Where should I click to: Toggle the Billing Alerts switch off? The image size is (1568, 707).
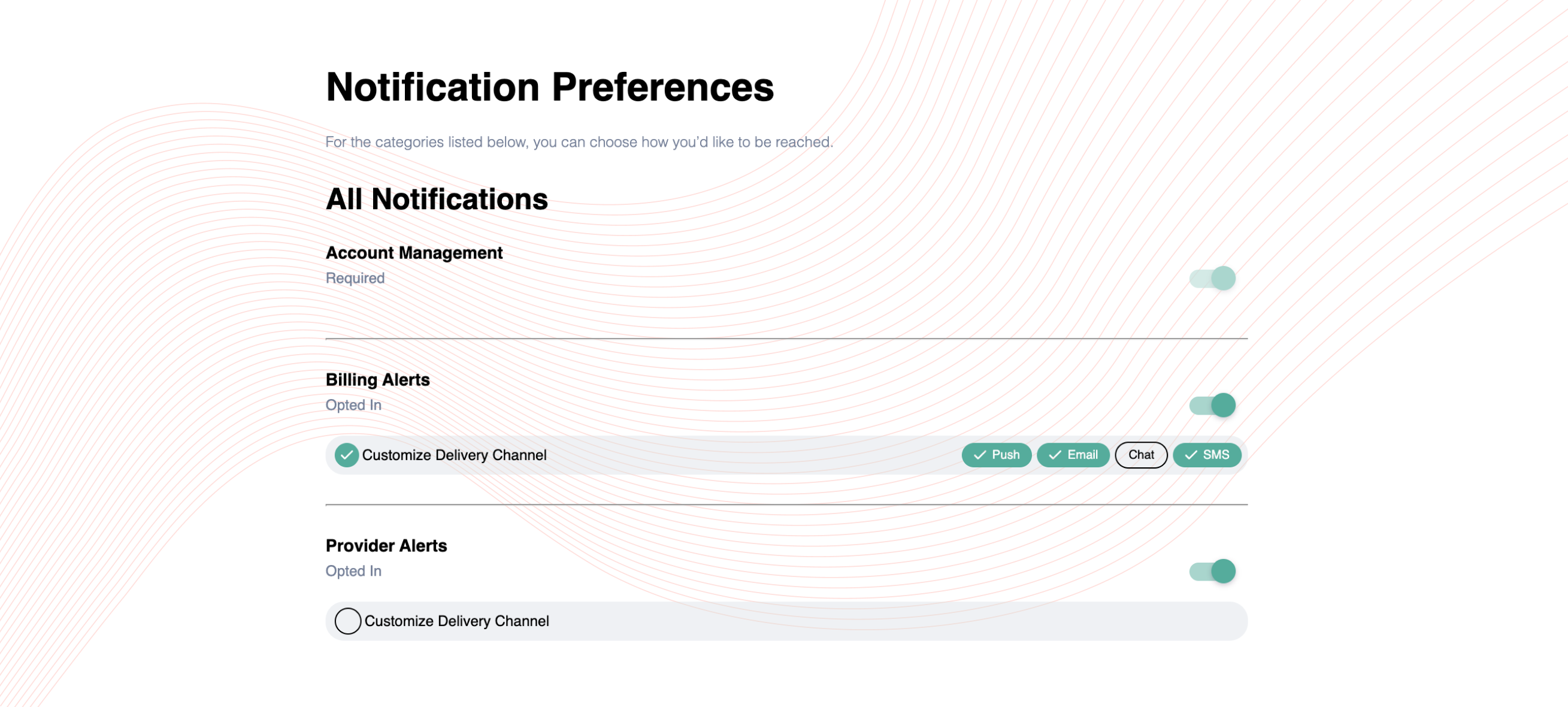click(x=1212, y=405)
